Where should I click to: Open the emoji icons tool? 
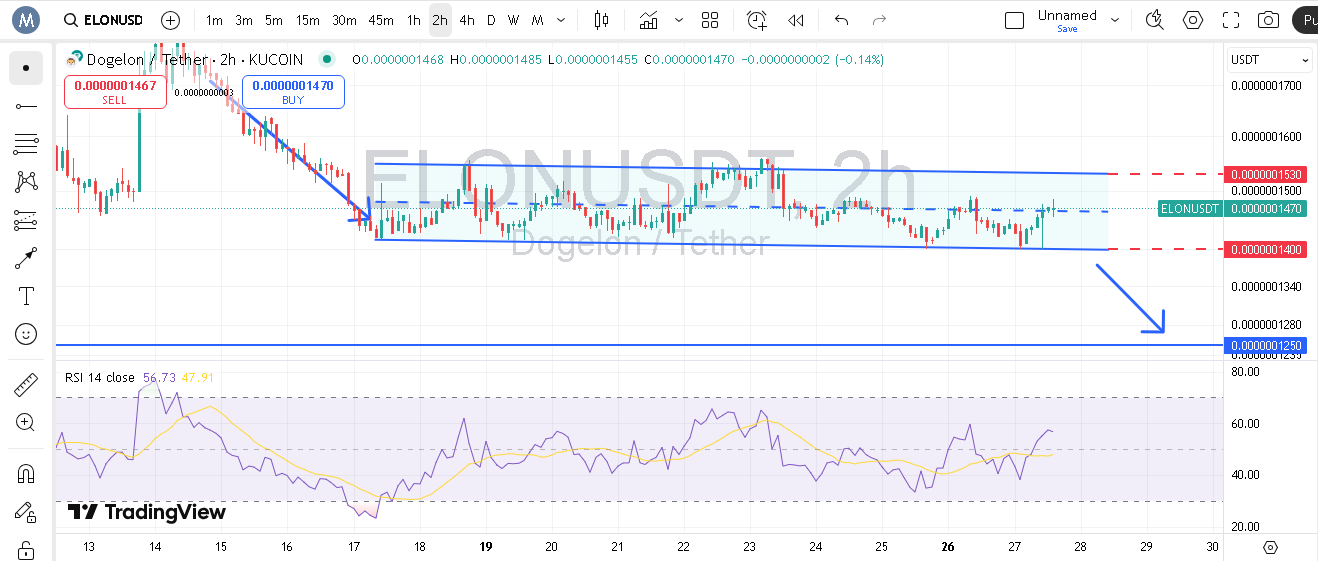click(26, 334)
